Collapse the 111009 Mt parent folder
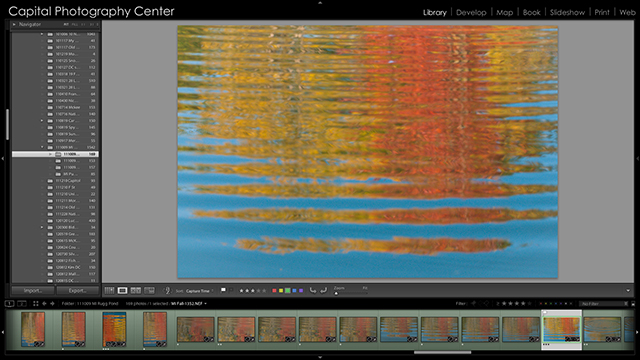Screen dimensions: 640x360 point(42,147)
